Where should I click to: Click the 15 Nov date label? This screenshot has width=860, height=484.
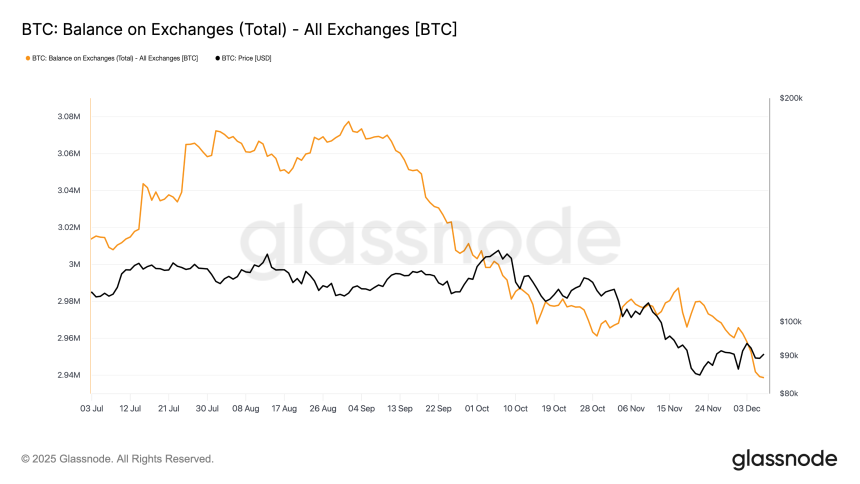pos(671,408)
